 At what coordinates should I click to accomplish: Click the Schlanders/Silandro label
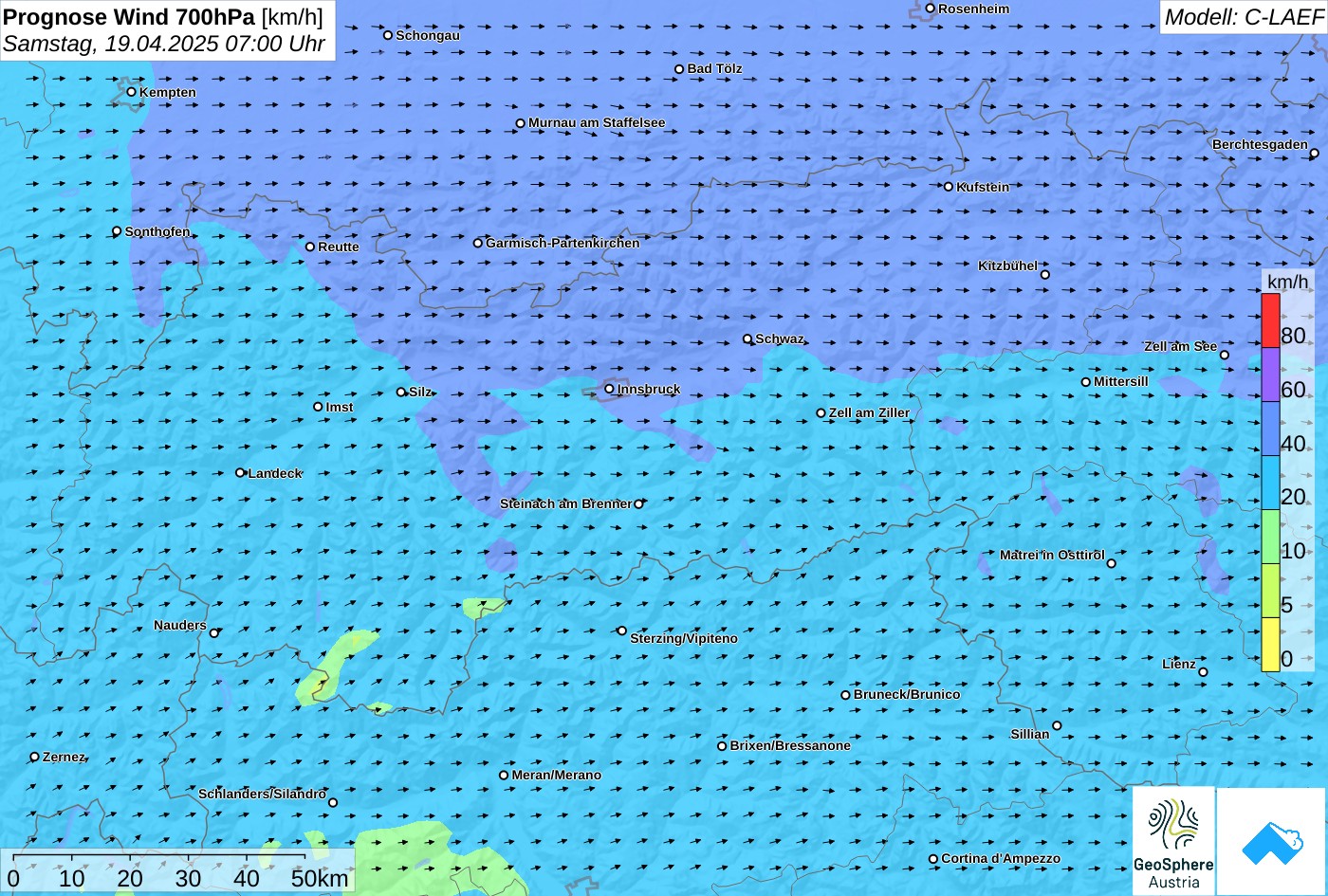tap(262, 794)
